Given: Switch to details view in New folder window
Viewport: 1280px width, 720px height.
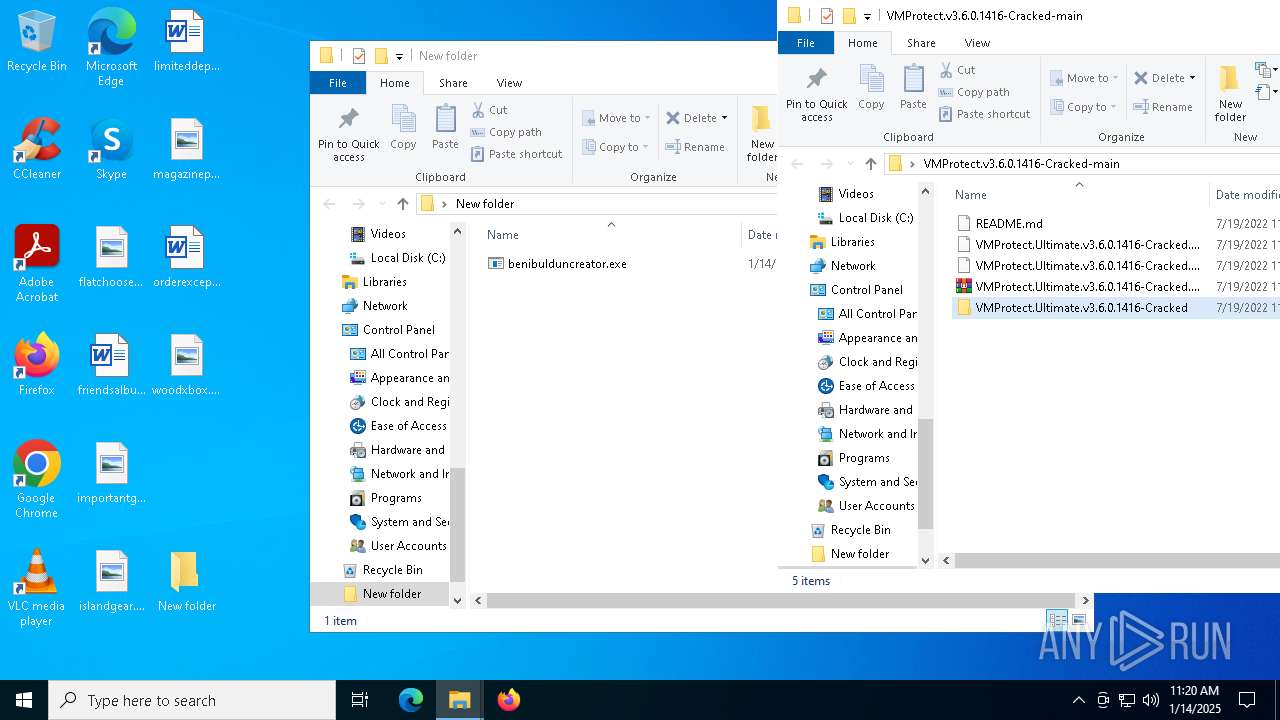Looking at the screenshot, I should pos(1057,621).
